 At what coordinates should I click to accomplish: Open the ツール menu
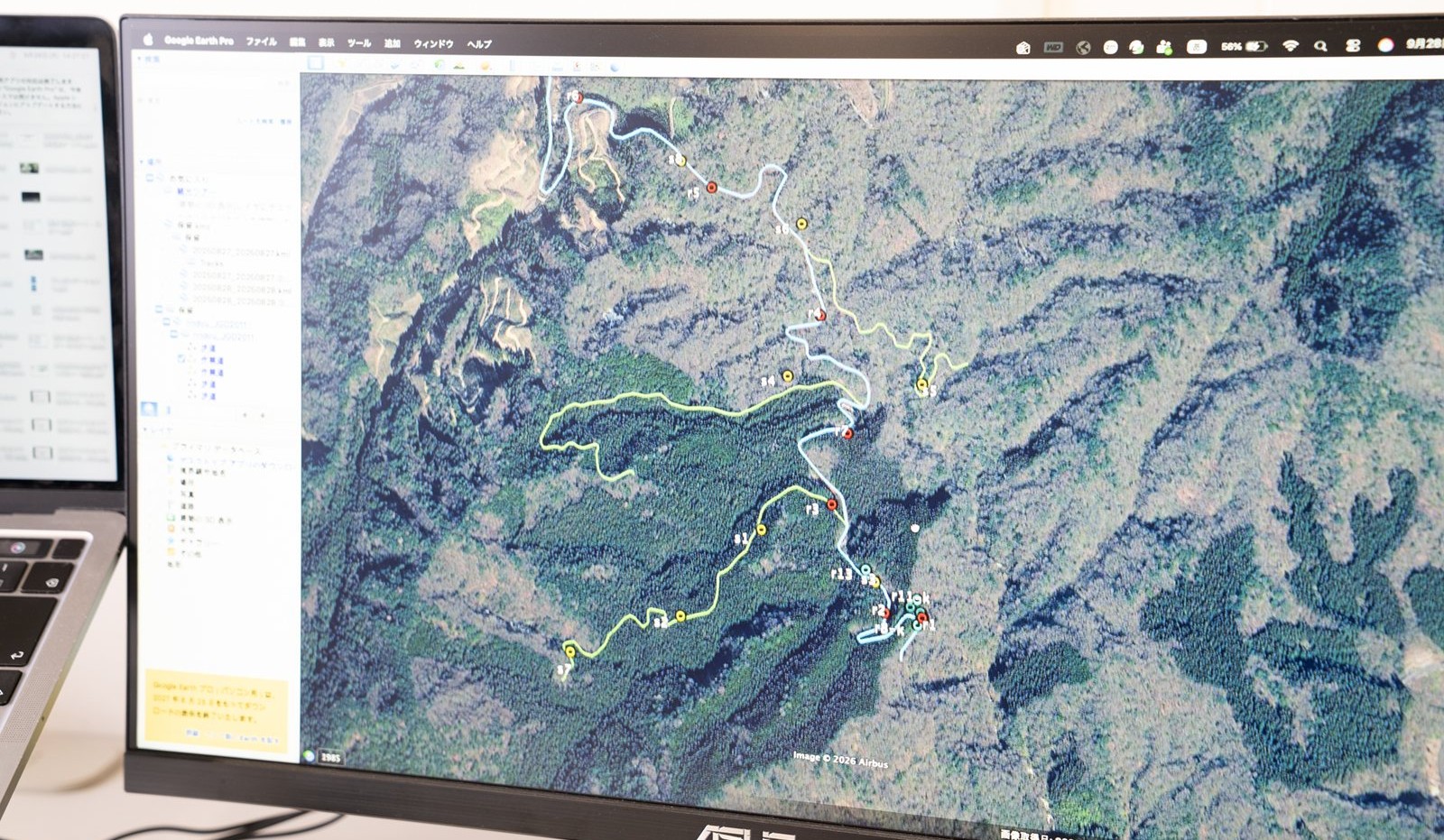coord(359,42)
